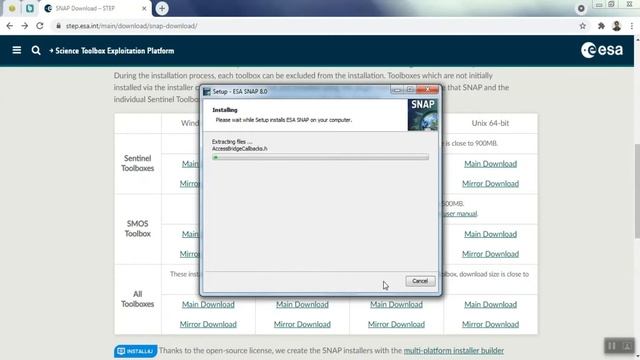Open Unix 64-bit All Toolboxes Main Download

(x=490, y=304)
